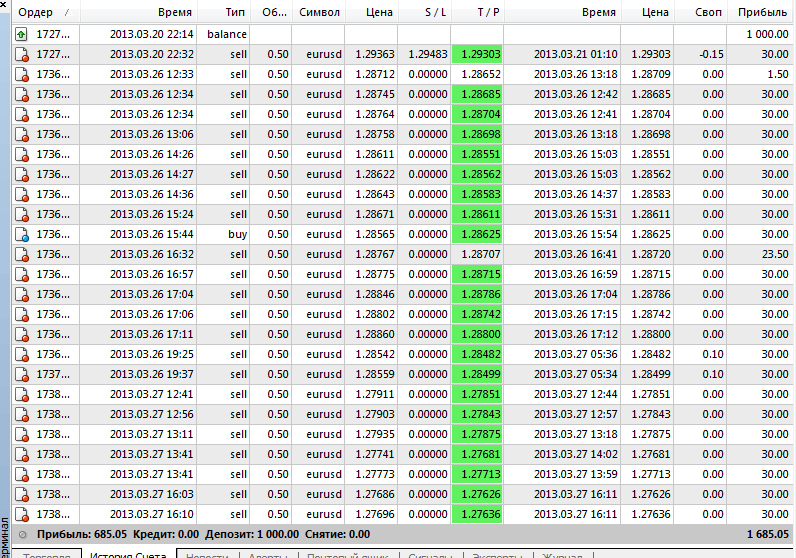Sort by the Тип column header

(223, 12)
